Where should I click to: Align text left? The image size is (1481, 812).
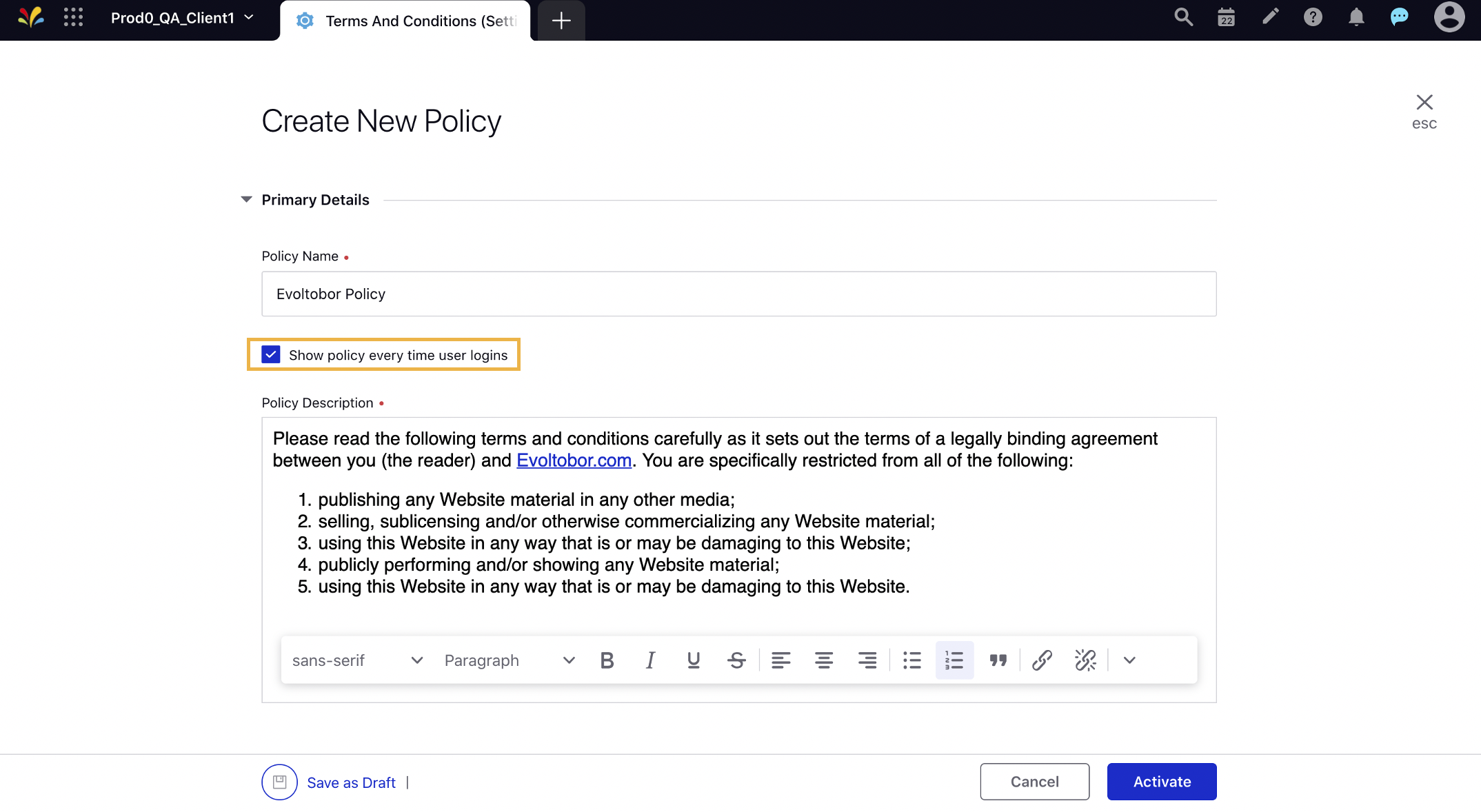pyautogui.click(x=780, y=660)
